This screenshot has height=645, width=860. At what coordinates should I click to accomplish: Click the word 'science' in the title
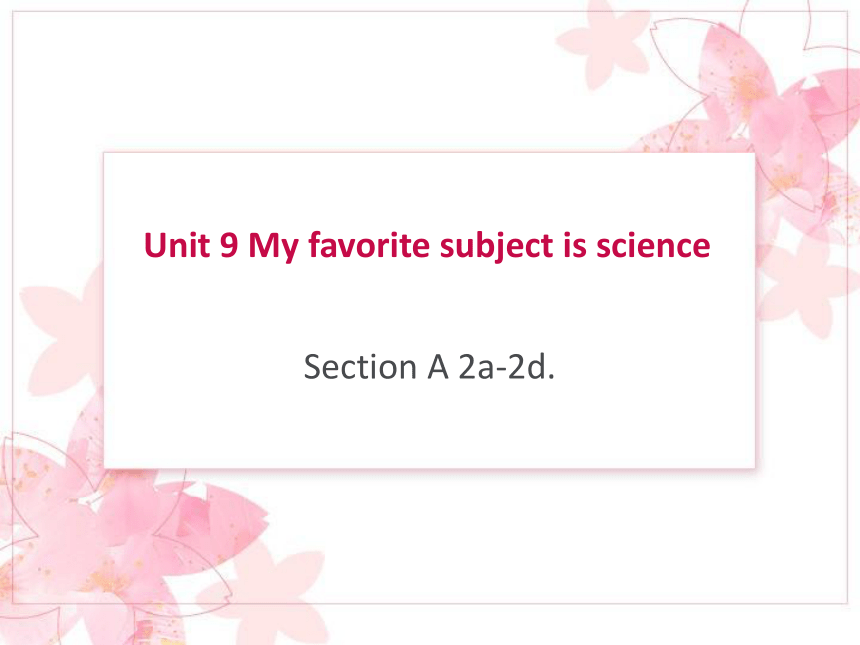[x=653, y=245]
